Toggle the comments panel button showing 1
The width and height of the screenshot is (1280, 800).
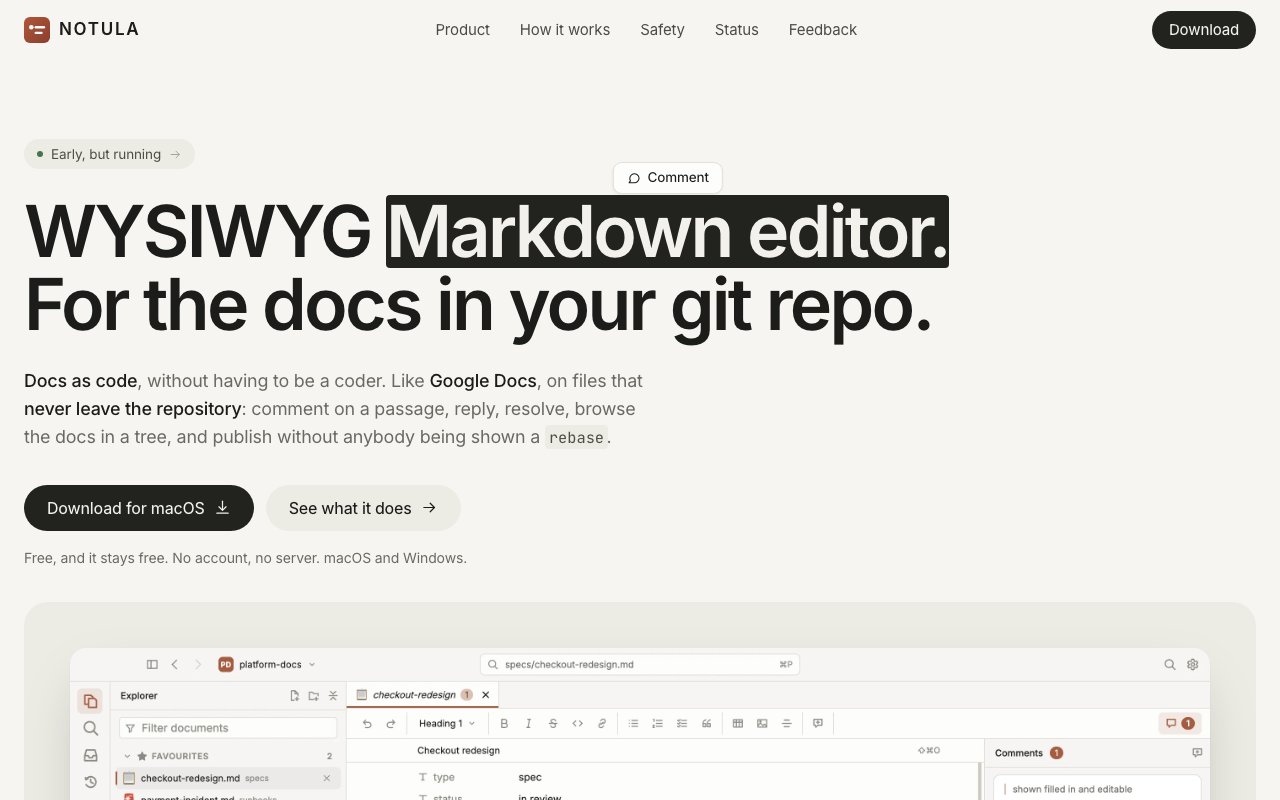coord(1180,723)
